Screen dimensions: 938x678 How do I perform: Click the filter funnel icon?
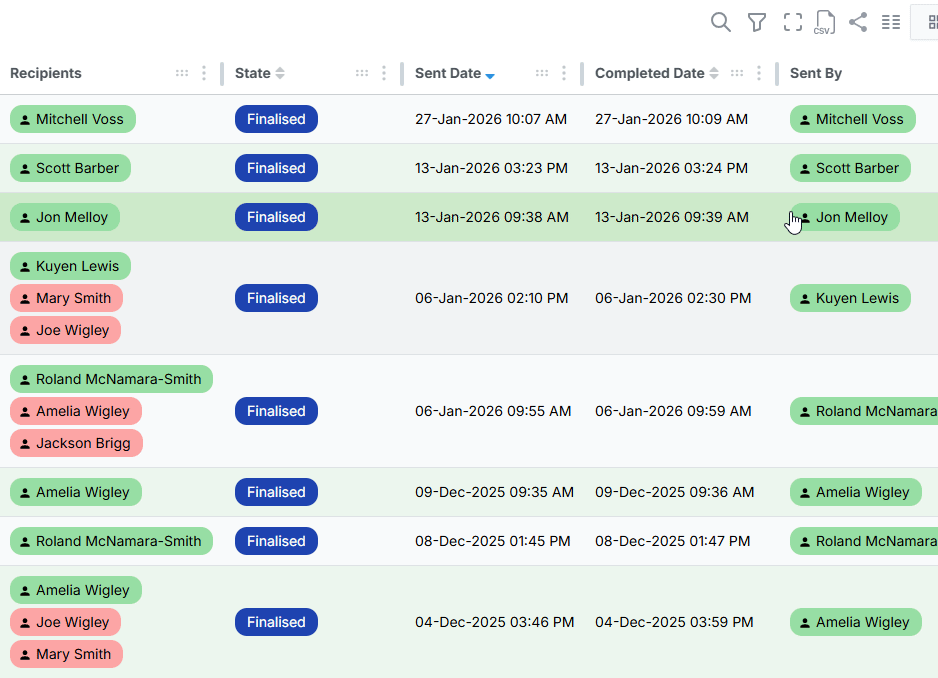click(757, 22)
